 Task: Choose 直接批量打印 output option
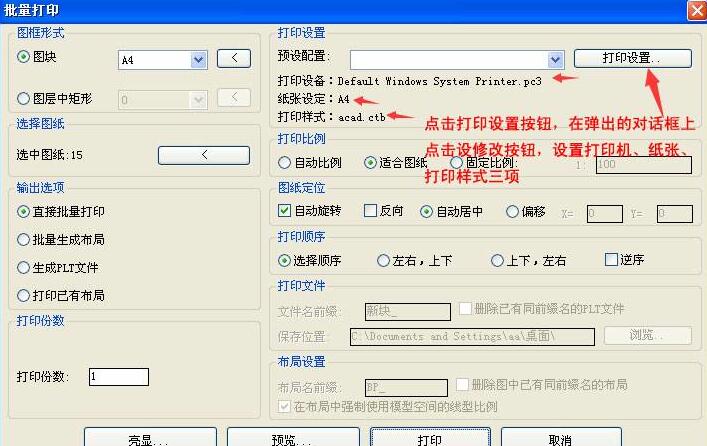[x=23, y=212]
